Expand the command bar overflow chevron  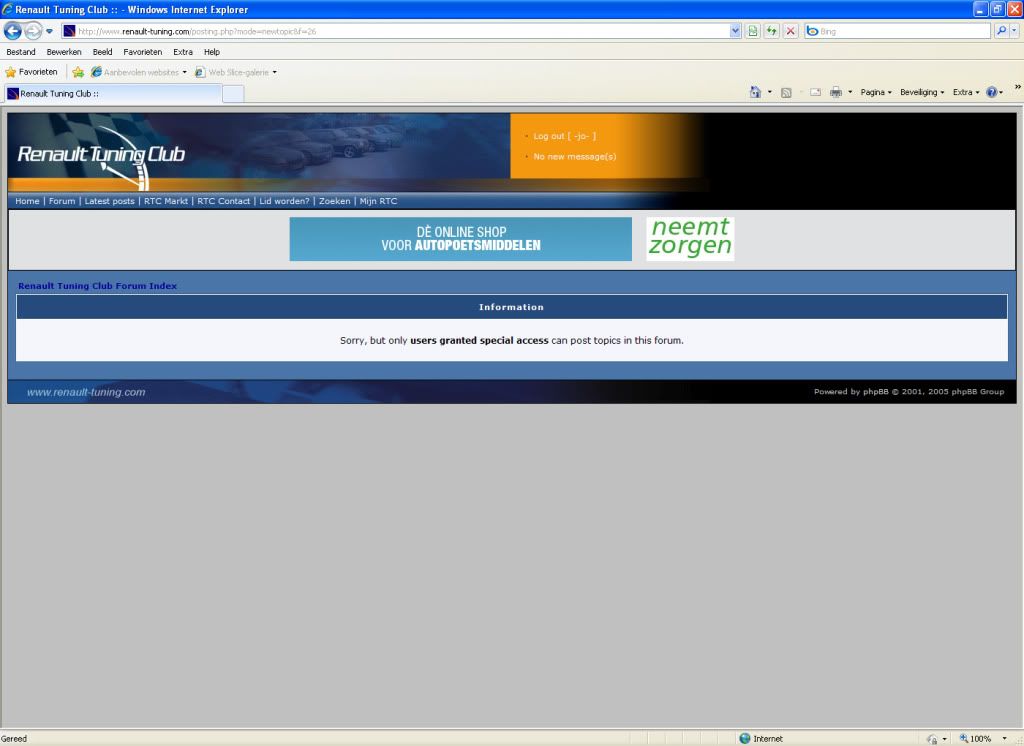click(x=1017, y=87)
